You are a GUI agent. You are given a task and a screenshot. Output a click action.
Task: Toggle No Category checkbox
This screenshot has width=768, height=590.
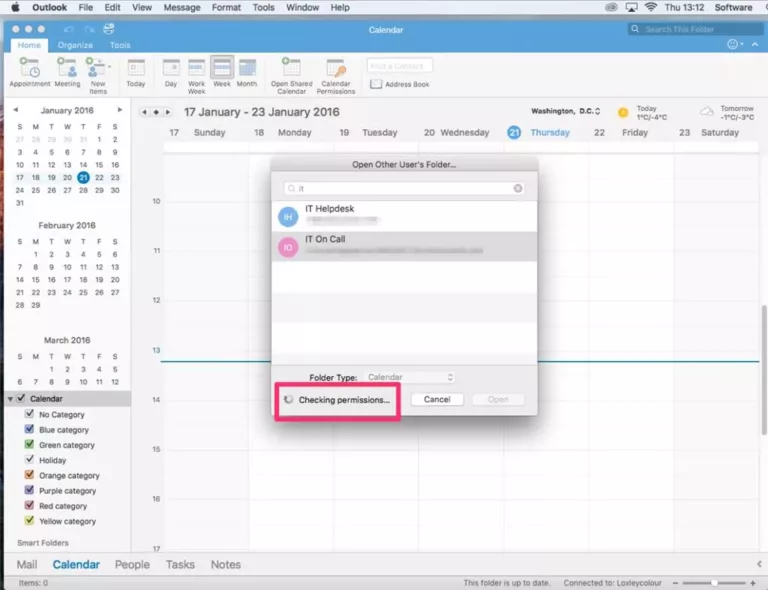pos(29,414)
